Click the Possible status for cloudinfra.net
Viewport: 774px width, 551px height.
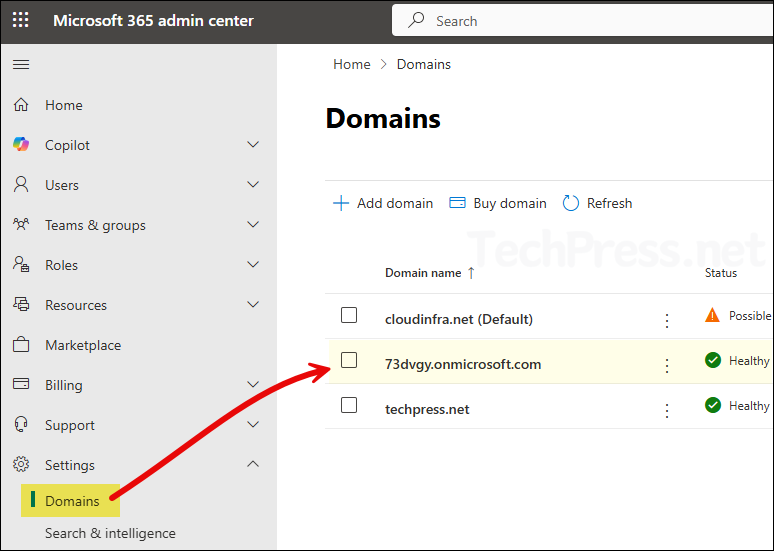tap(750, 316)
